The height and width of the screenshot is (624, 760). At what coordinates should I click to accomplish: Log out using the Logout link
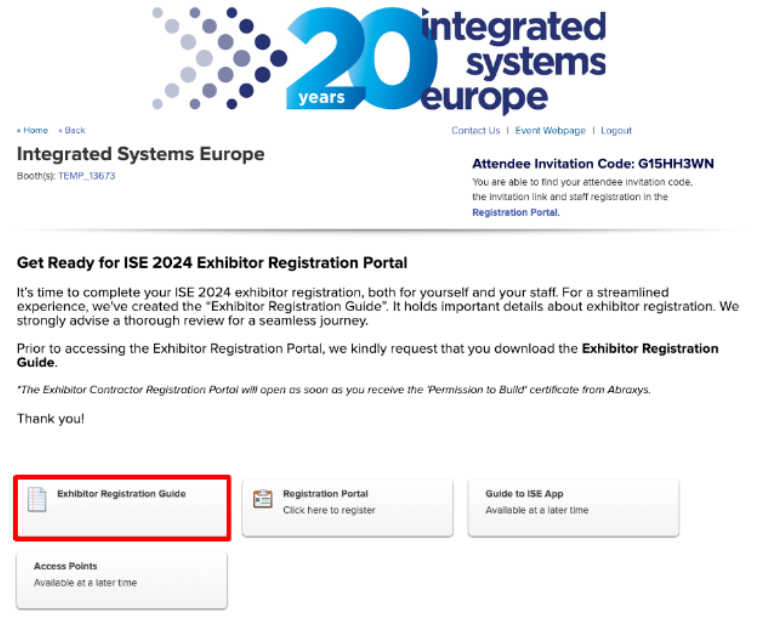coord(616,131)
